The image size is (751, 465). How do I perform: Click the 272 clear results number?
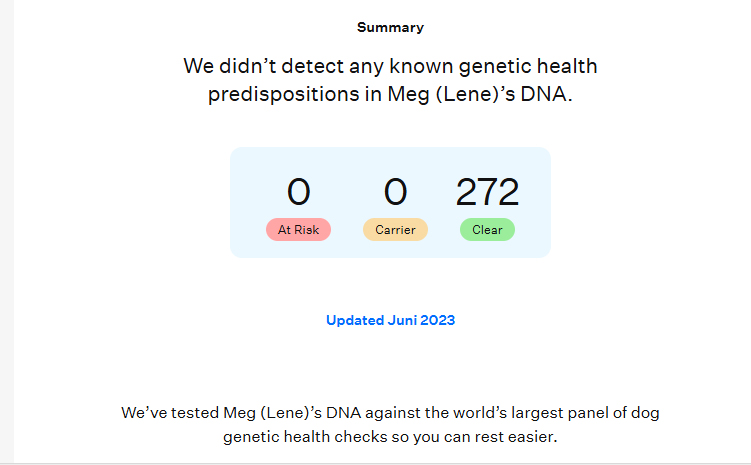[x=487, y=192]
